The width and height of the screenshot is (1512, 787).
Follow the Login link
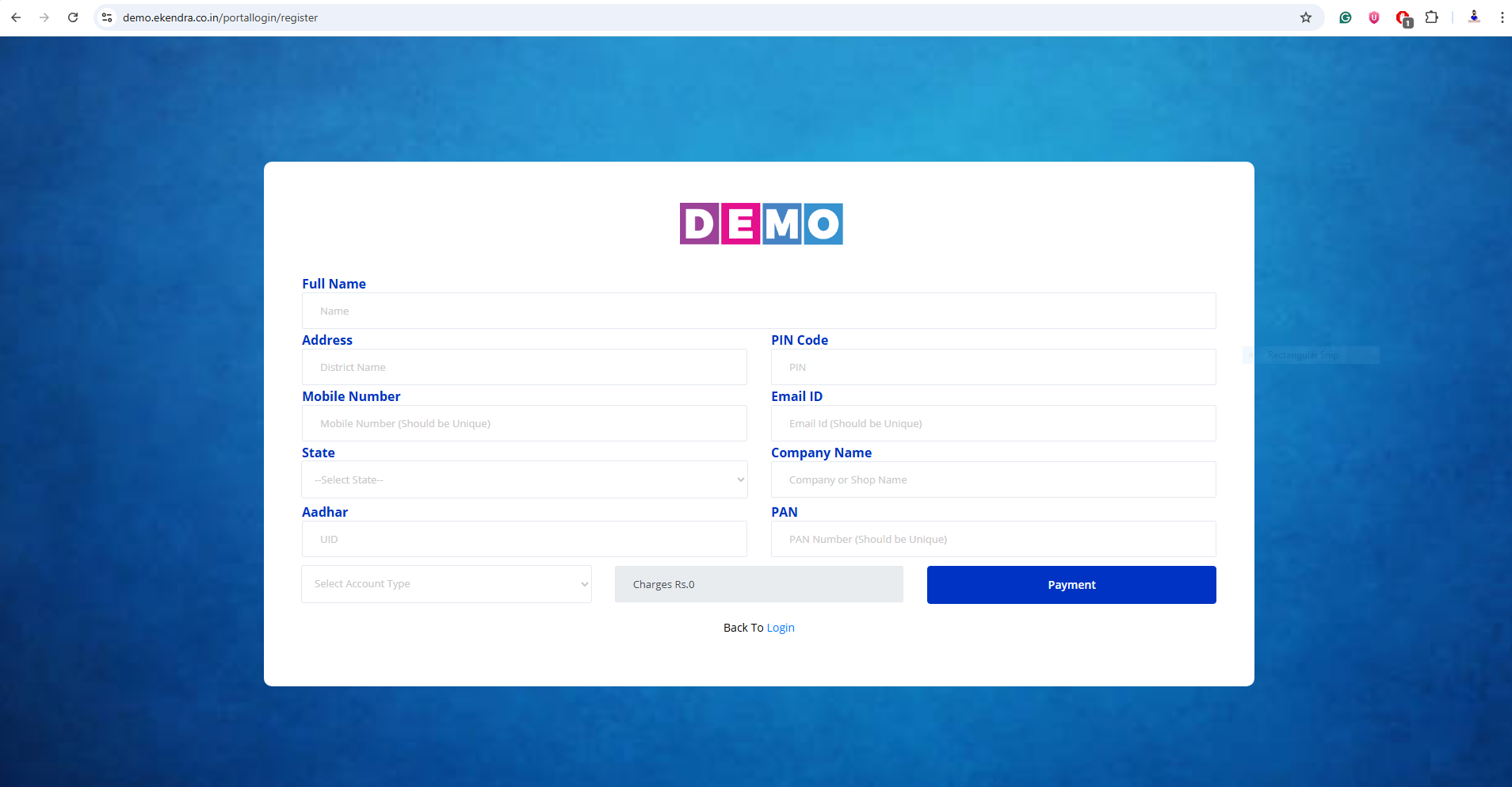(781, 628)
